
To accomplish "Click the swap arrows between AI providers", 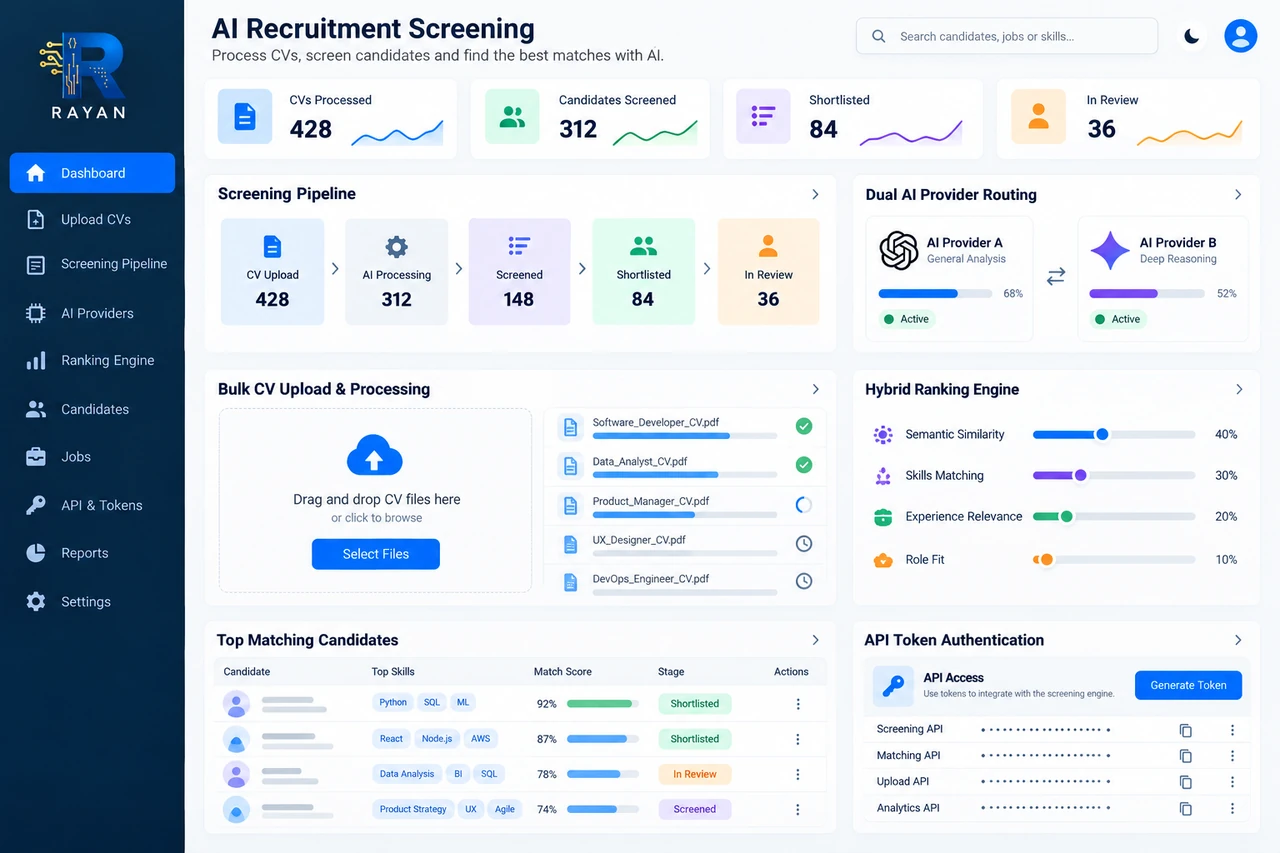I will coord(1056,277).
